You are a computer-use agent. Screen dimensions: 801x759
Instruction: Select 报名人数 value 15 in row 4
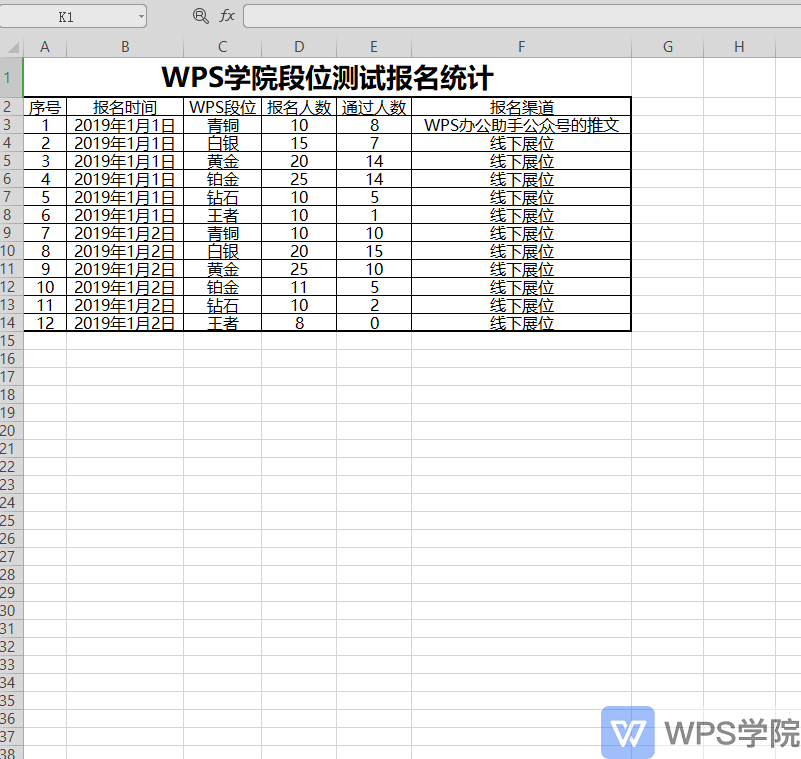[299, 143]
